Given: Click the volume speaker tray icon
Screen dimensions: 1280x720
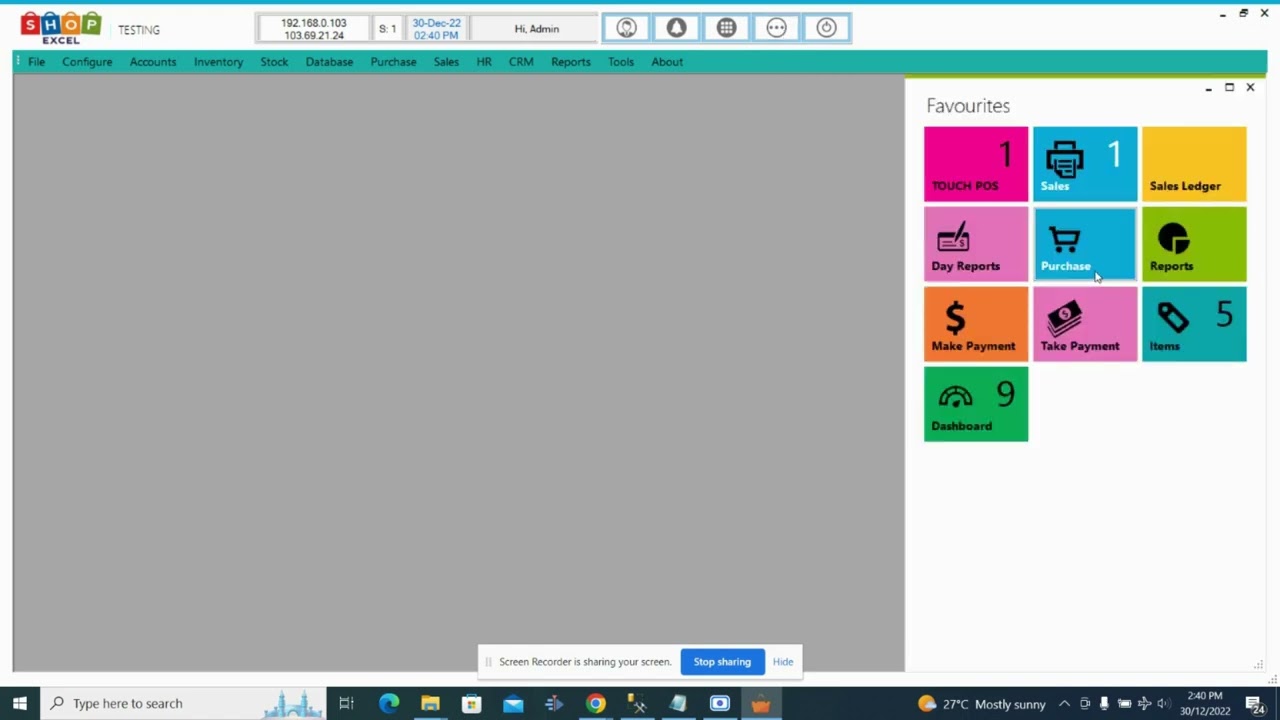Looking at the screenshot, I should (x=1163, y=703).
